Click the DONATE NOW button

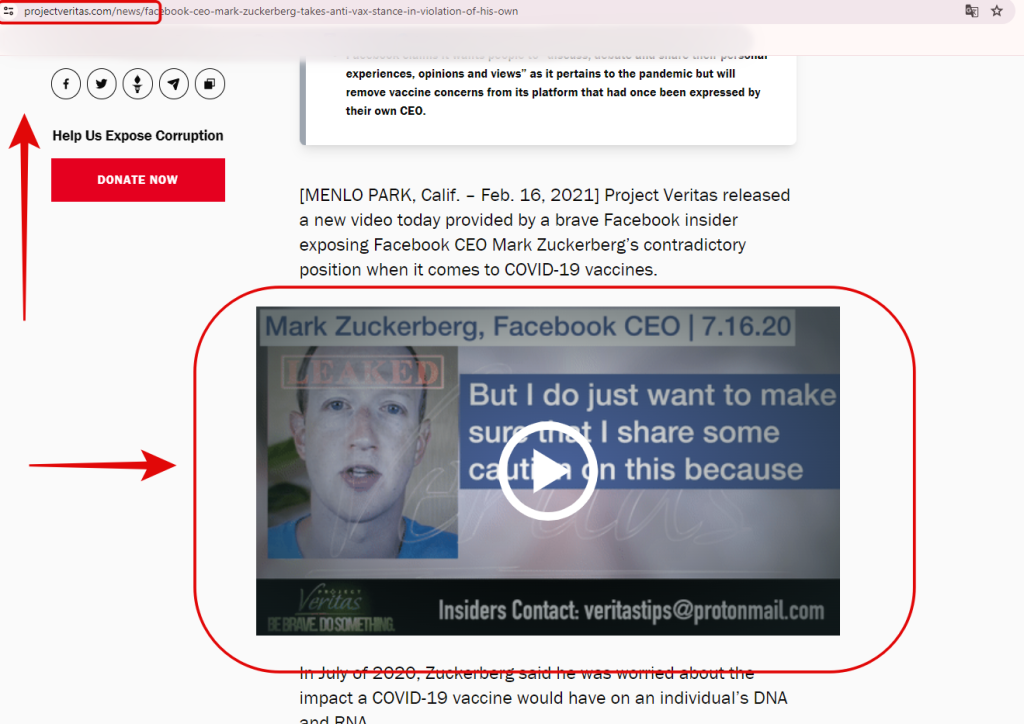(x=138, y=180)
